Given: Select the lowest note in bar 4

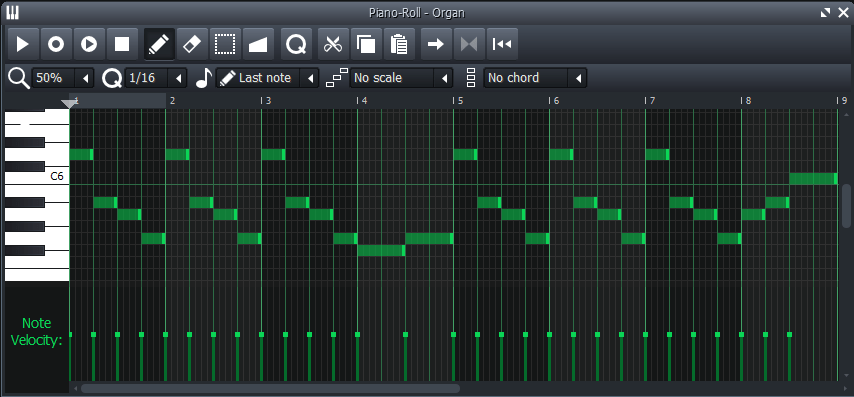Looking at the screenshot, I should pos(381,251).
